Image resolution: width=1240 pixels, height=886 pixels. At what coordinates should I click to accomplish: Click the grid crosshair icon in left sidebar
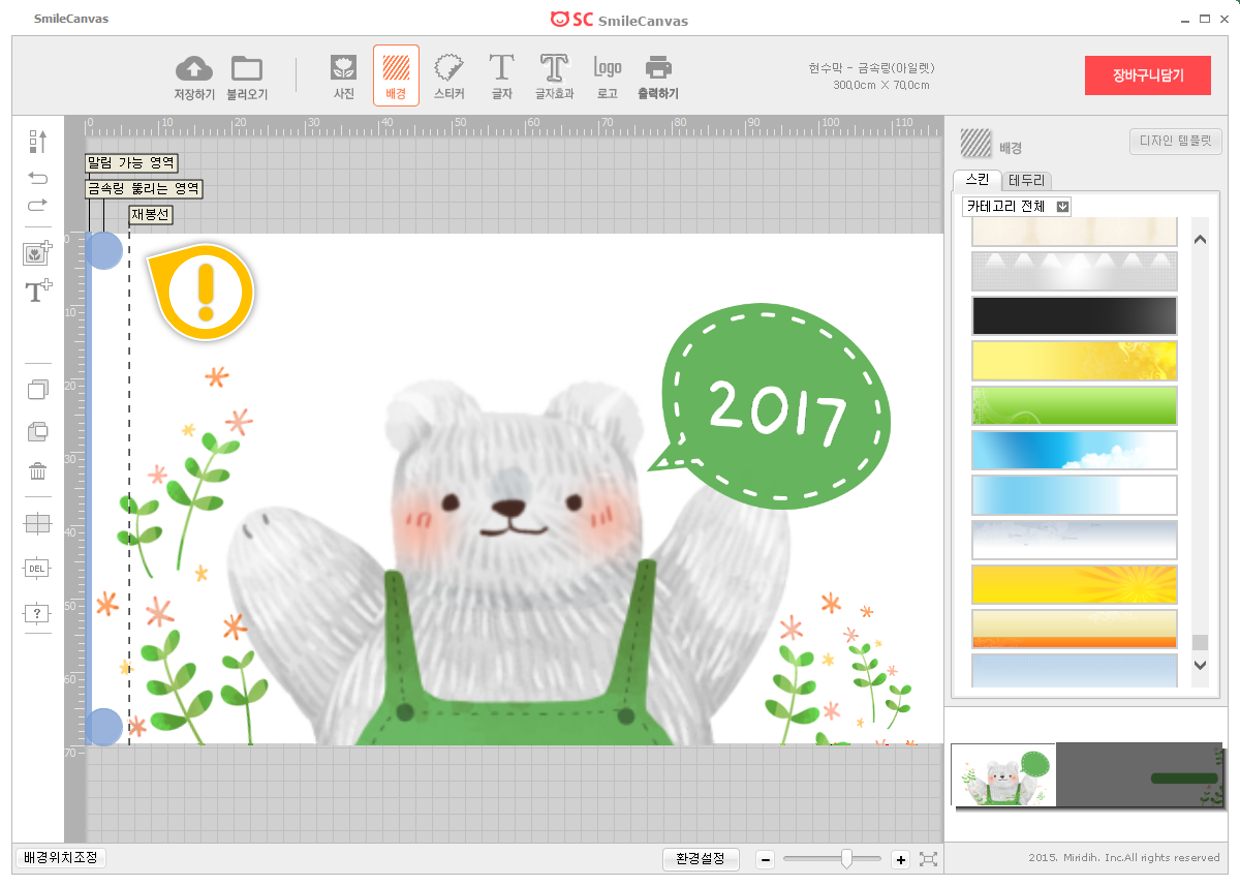coord(37,524)
